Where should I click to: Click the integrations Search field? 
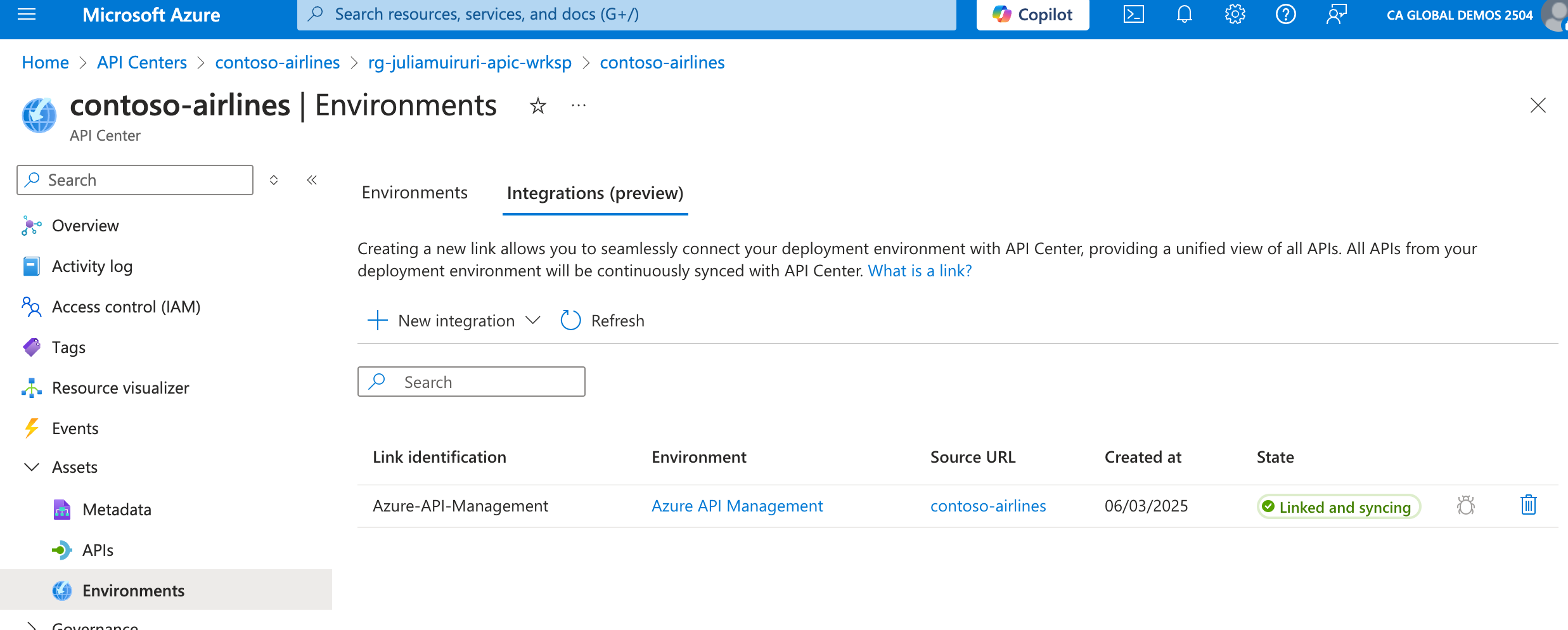click(x=471, y=382)
